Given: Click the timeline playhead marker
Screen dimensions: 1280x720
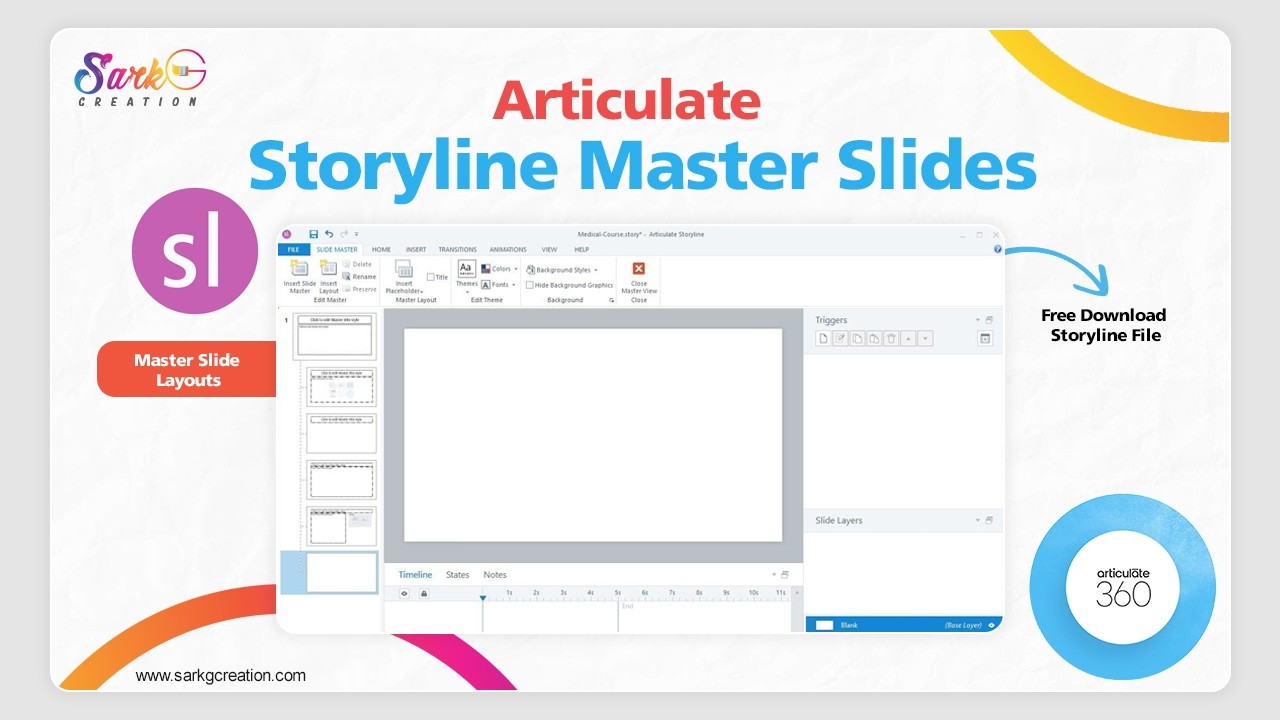Looking at the screenshot, I should 482,598.
